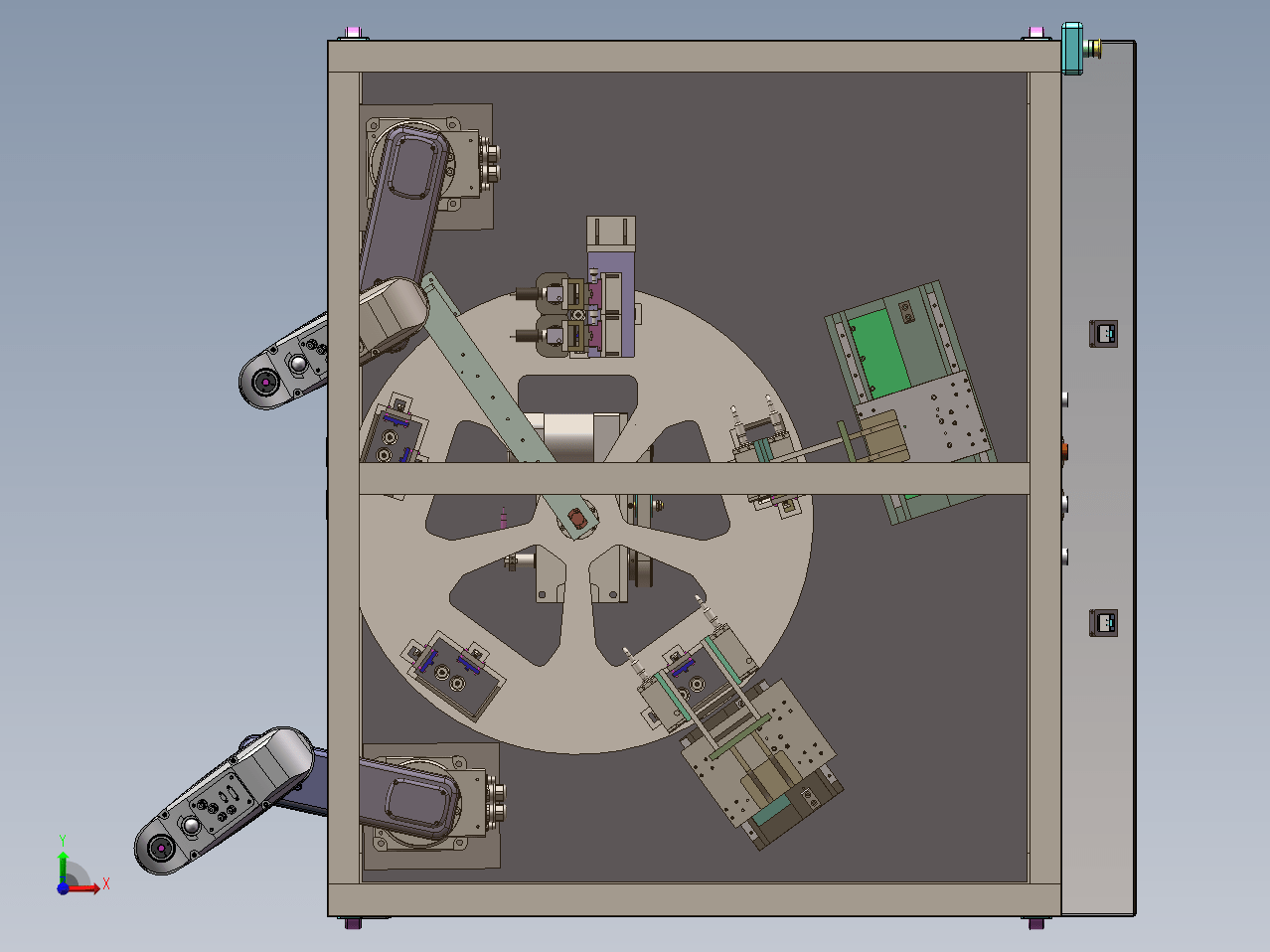Select the lower robot arm base
1270x952 pixels.
[429, 805]
